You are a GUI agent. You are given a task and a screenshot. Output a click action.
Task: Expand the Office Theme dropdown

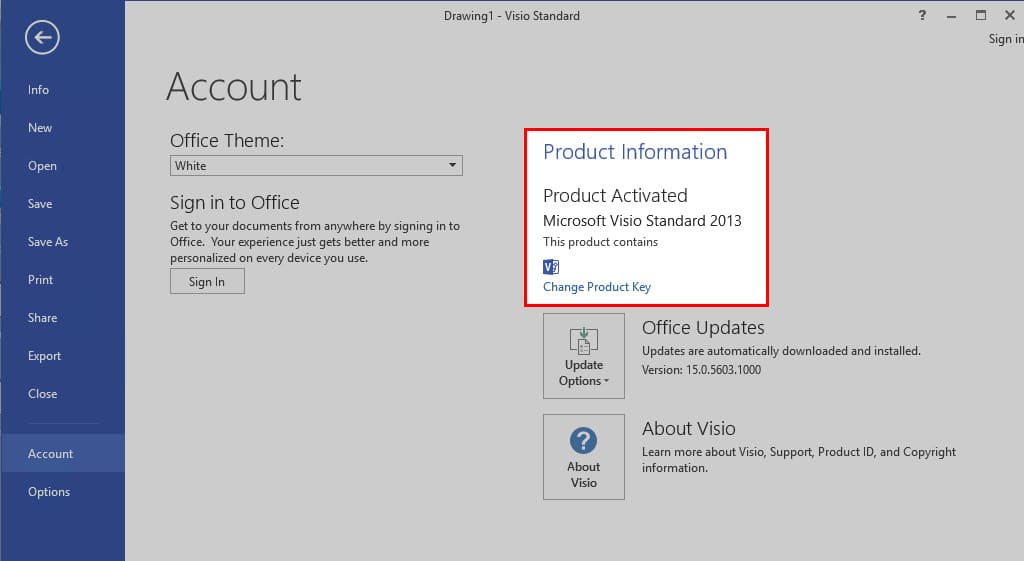click(x=316, y=165)
